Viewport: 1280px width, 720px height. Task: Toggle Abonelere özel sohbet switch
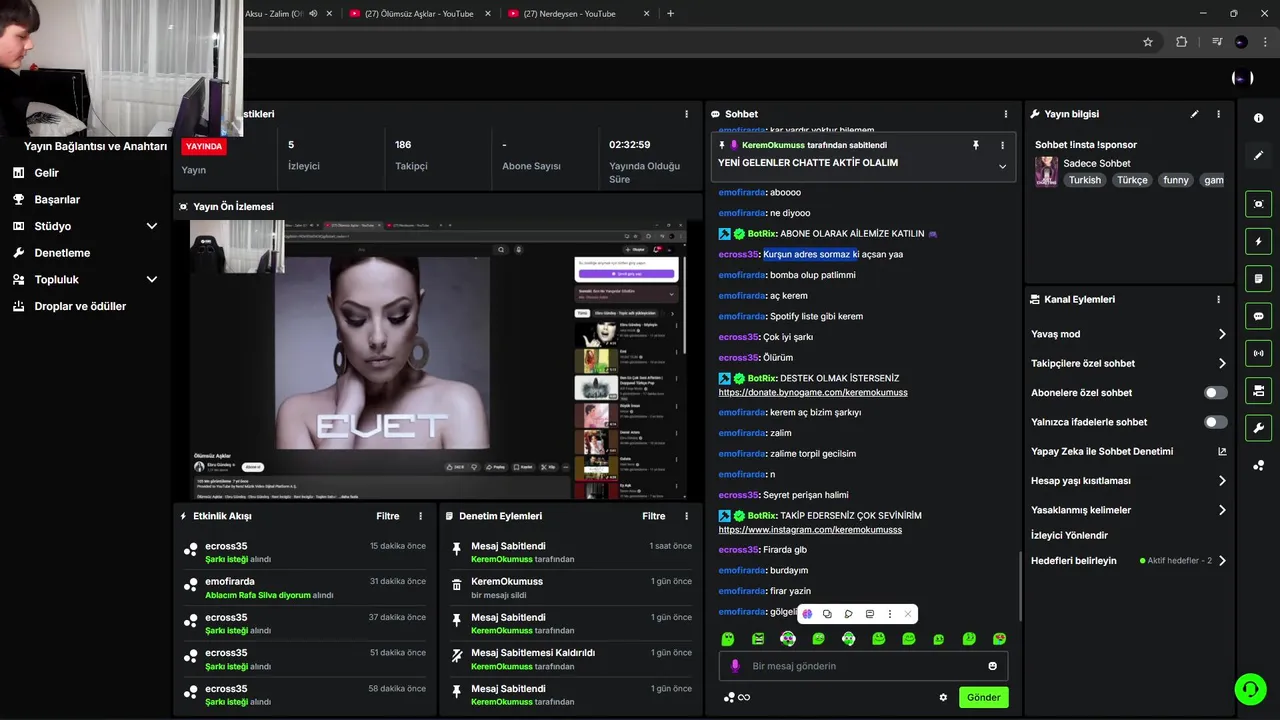coord(1215,393)
